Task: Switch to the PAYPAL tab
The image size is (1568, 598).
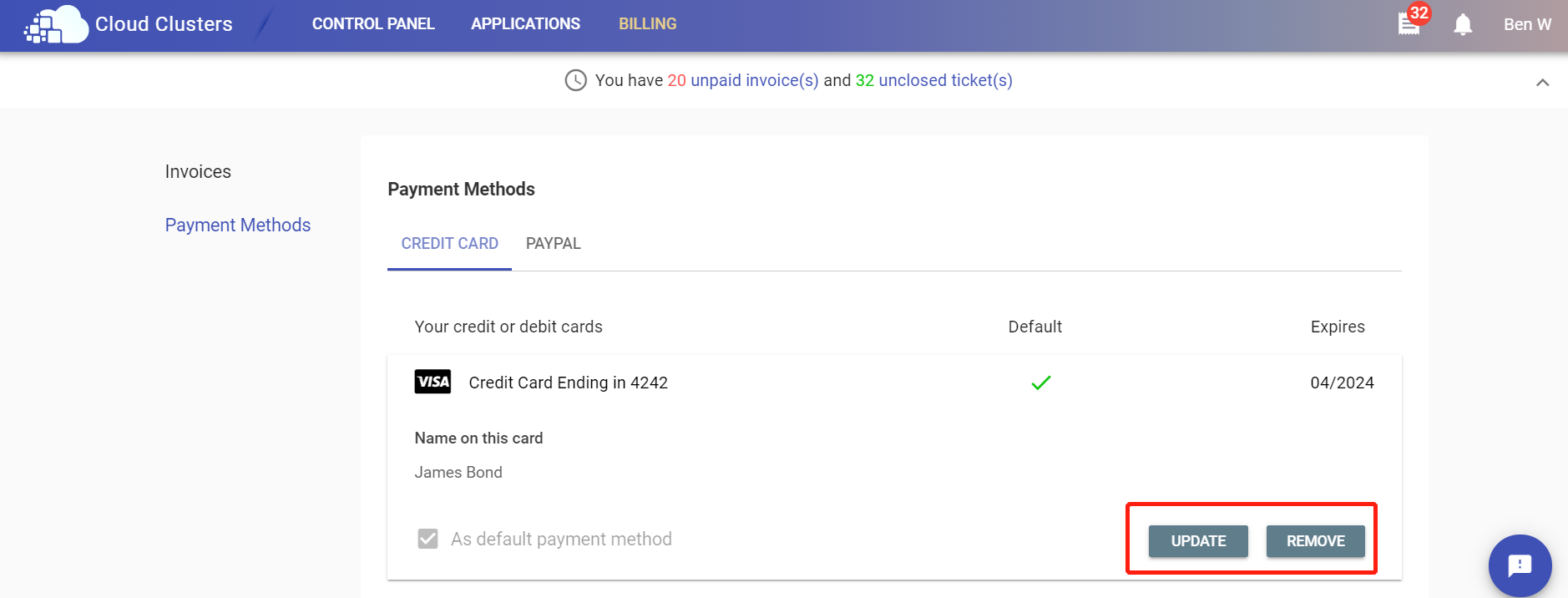Action: [554, 244]
